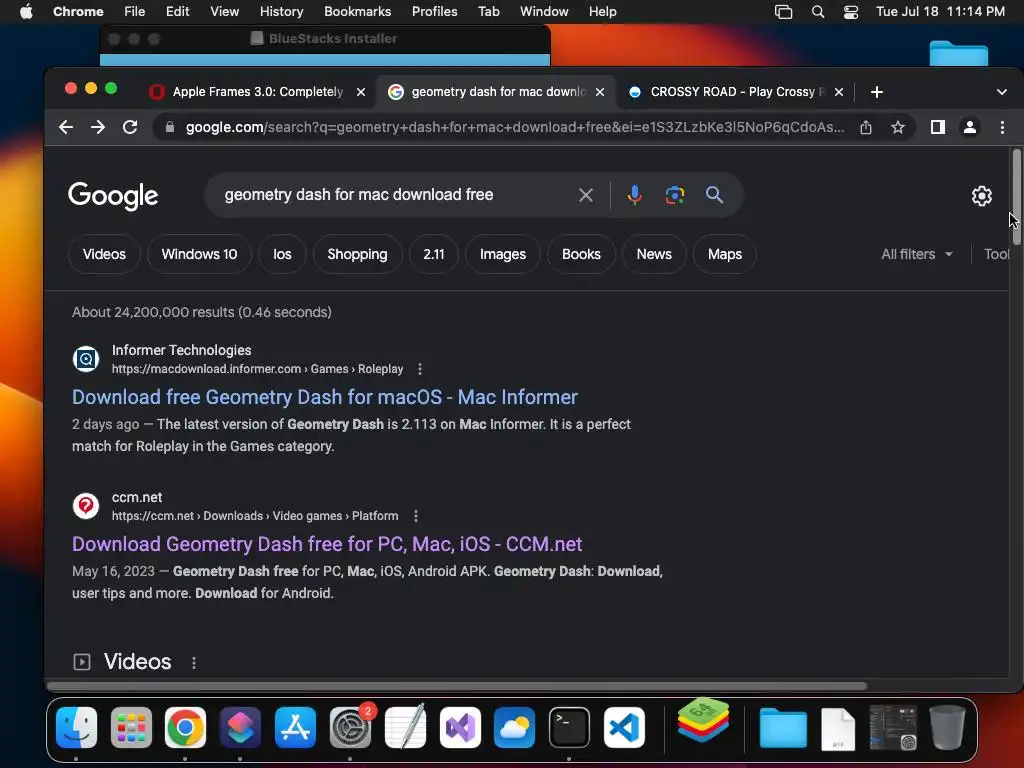Click the Google logo
This screenshot has height=768, width=1024.
113,195
